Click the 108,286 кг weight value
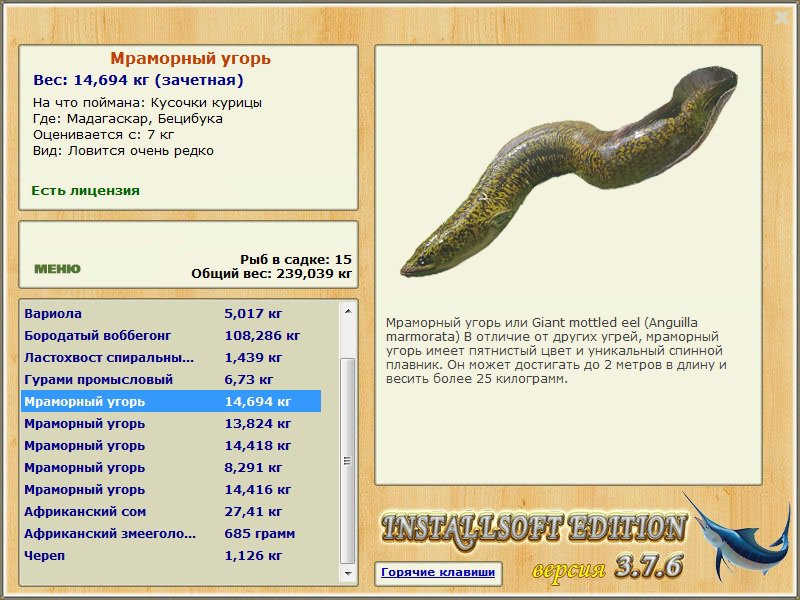Viewport: 800px width, 600px height. click(x=262, y=335)
